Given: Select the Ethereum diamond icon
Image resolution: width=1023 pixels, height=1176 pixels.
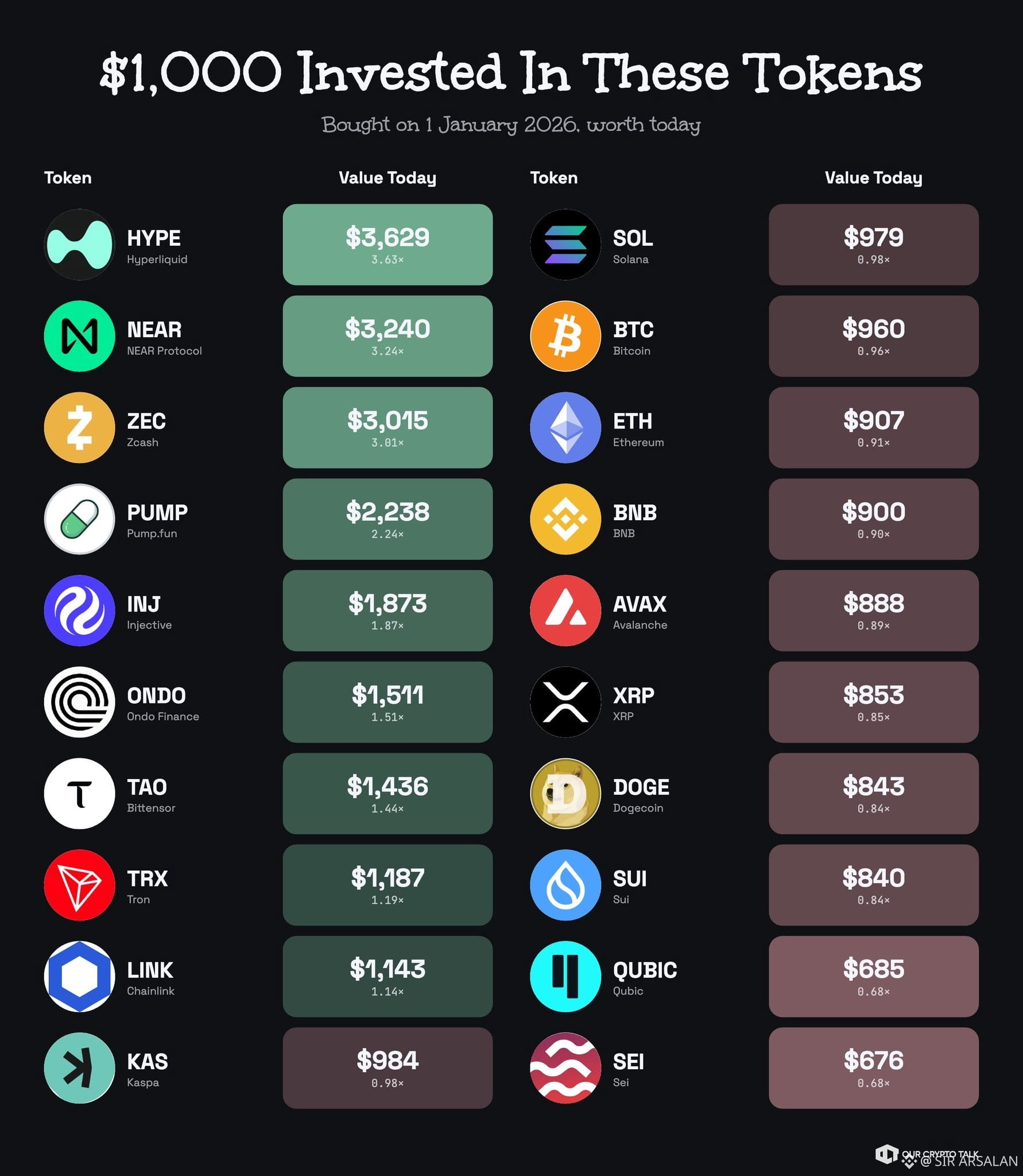Looking at the screenshot, I should (x=565, y=427).
